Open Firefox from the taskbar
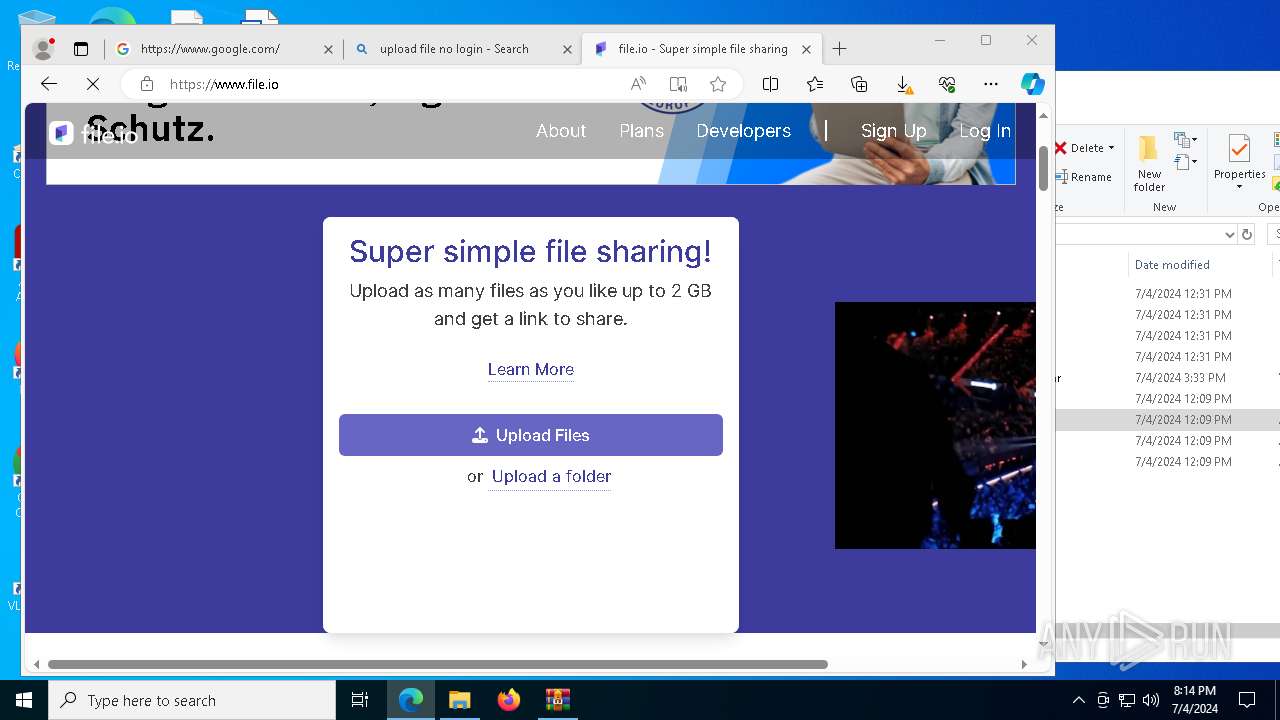 point(509,700)
